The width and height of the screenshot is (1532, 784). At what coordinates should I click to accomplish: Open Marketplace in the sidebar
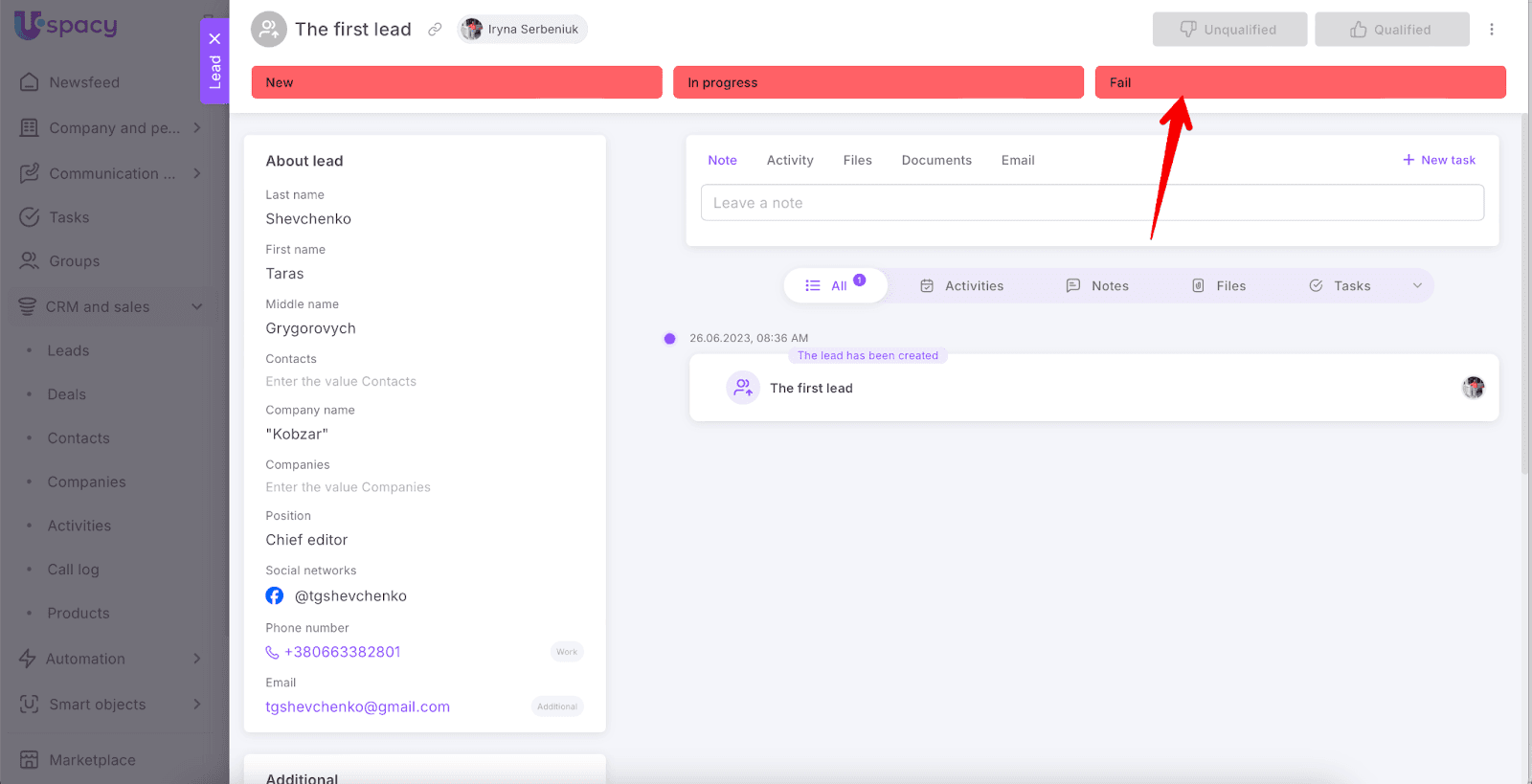click(92, 760)
